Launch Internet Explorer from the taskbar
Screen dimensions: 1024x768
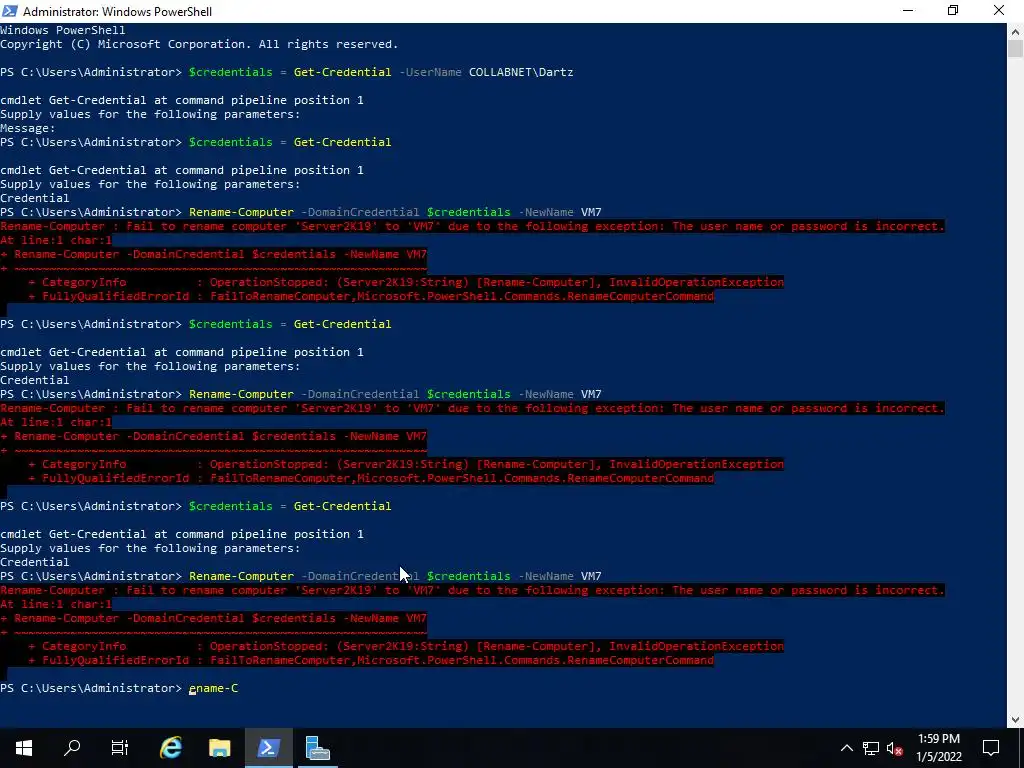coord(170,748)
